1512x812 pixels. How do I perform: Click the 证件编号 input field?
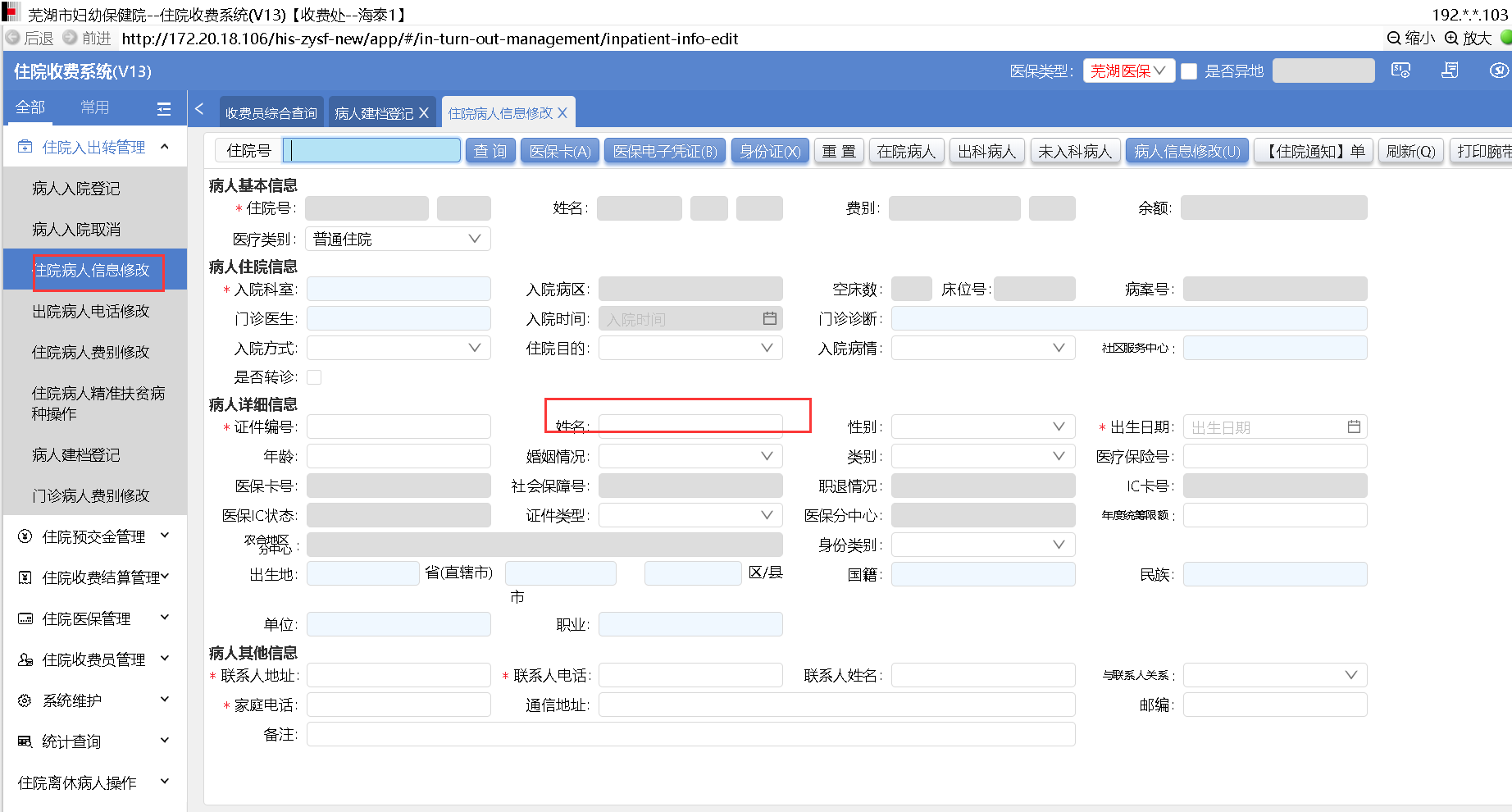398,427
